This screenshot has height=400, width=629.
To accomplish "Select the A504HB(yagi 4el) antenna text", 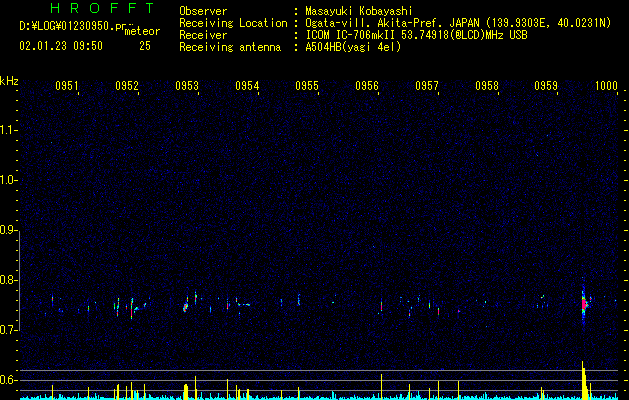I will pyautogui.click(x=353, y=47).
